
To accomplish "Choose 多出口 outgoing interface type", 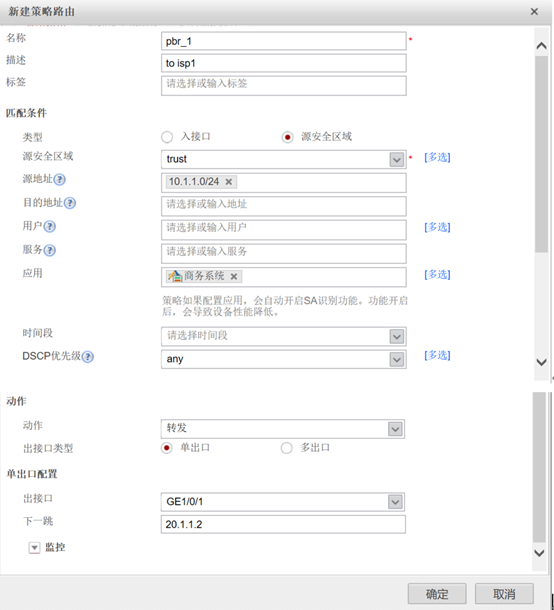I will click(x=287, y=448).
